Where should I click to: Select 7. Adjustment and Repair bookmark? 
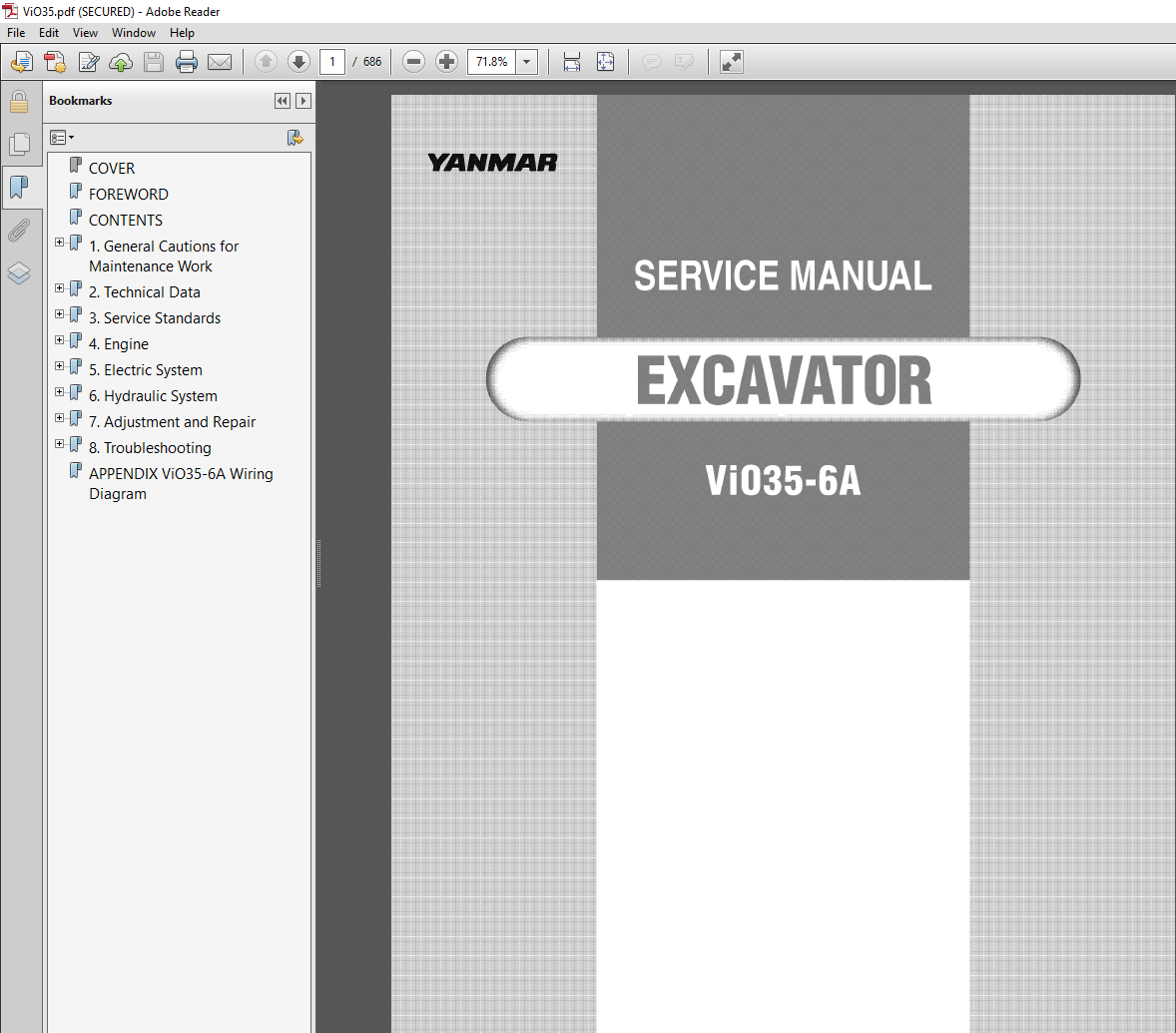[x=172, y=422]
